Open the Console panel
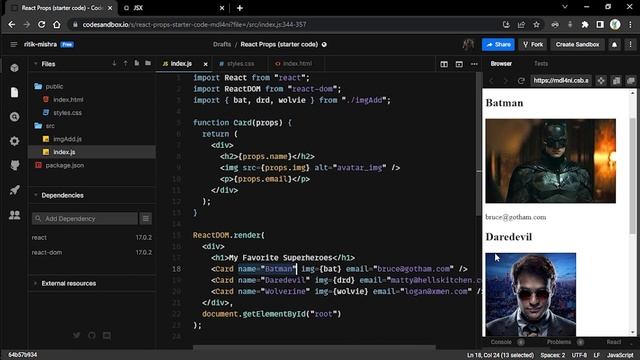 [501, 342]
